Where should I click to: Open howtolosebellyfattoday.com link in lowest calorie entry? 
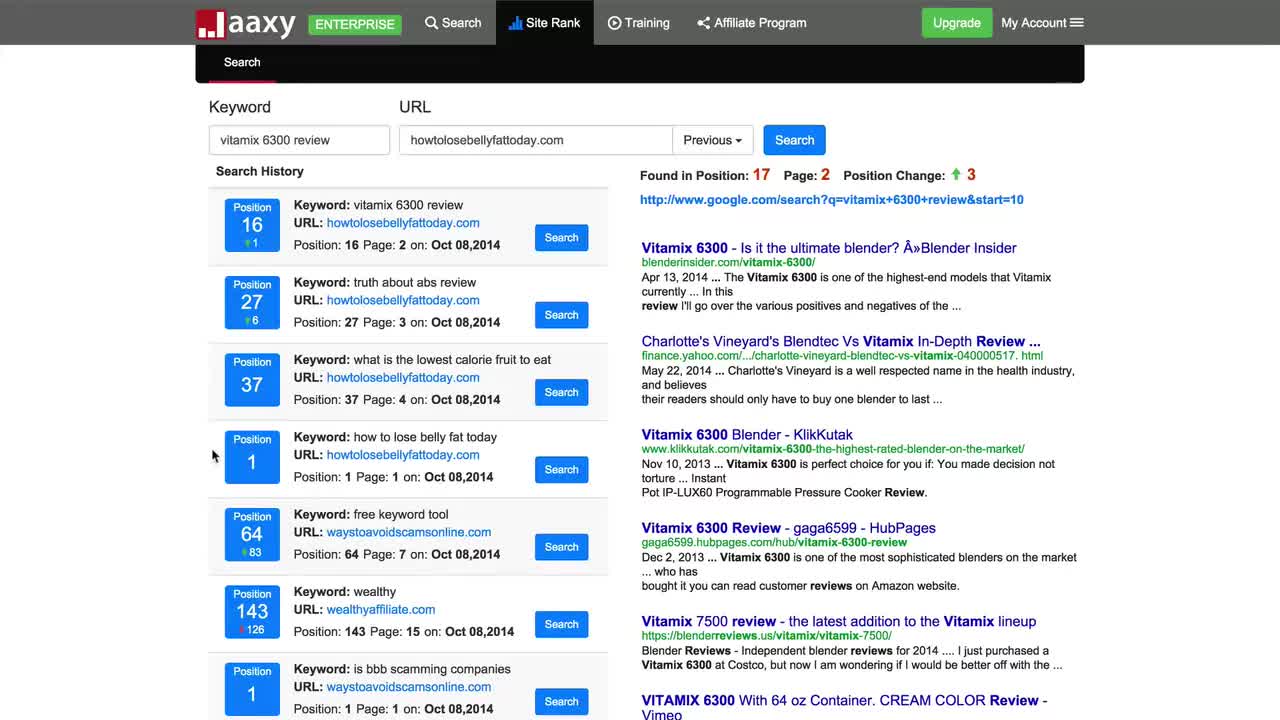coord(403,377)
